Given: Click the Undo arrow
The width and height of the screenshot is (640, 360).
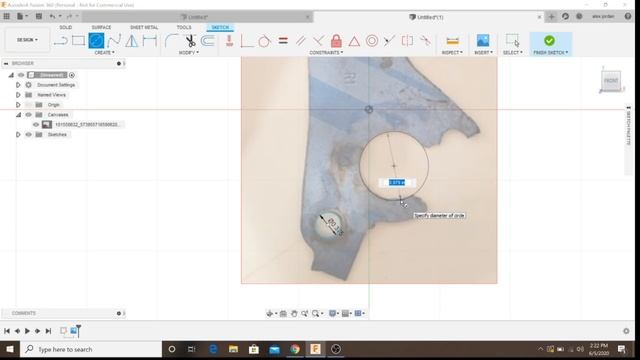Looking at the screenshot, I should [52, 16].
